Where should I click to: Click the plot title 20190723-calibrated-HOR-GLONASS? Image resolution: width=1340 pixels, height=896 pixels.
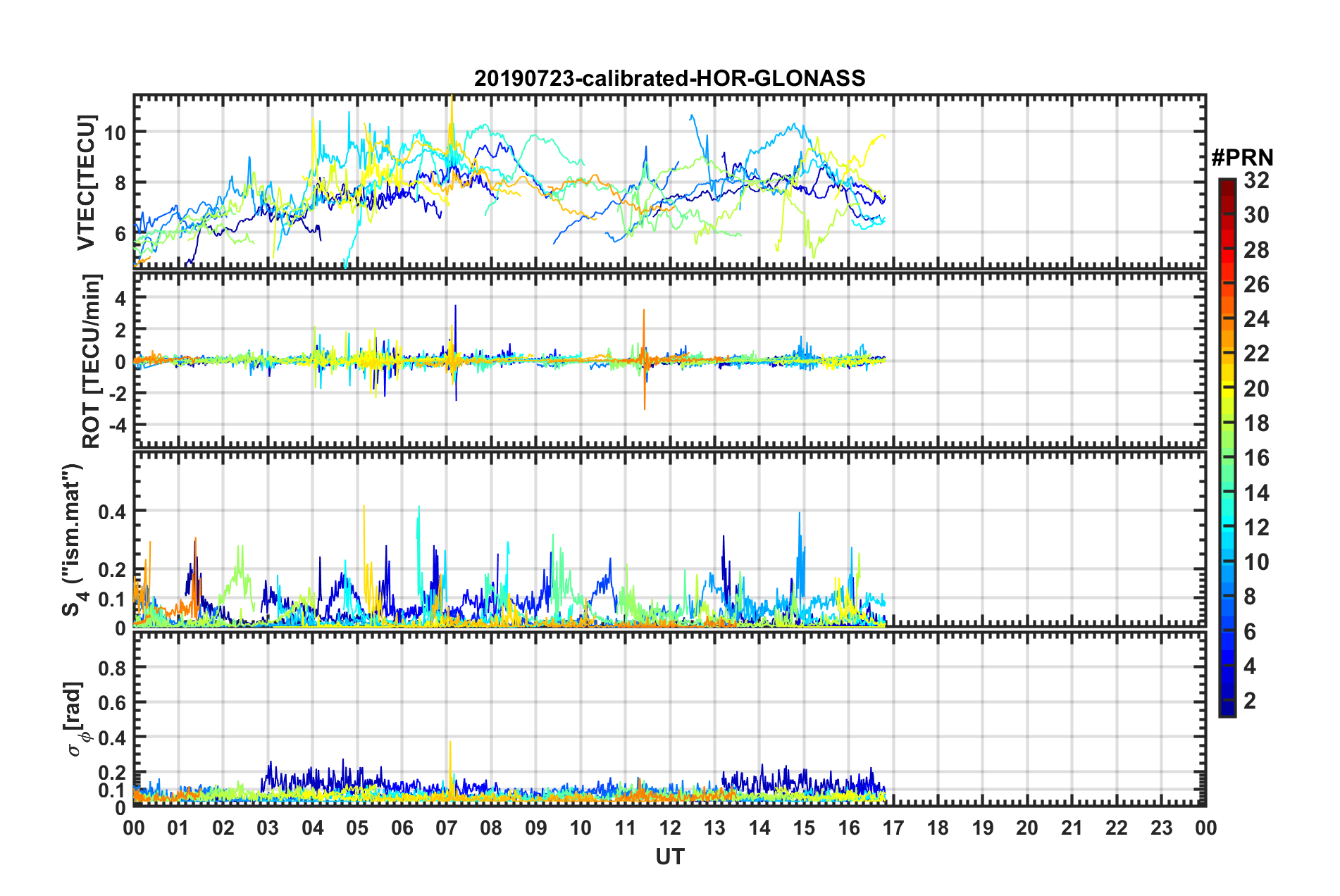pos(669,78)
